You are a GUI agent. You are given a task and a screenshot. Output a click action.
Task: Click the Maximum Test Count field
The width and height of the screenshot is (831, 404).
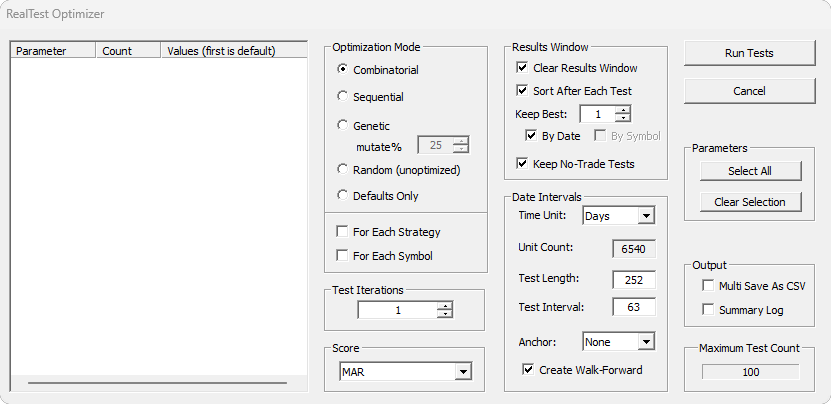click(x=750, y=372)
